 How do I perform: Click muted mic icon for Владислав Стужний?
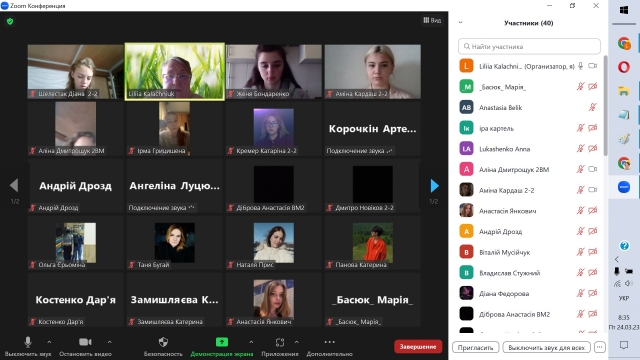click(580, 272)
